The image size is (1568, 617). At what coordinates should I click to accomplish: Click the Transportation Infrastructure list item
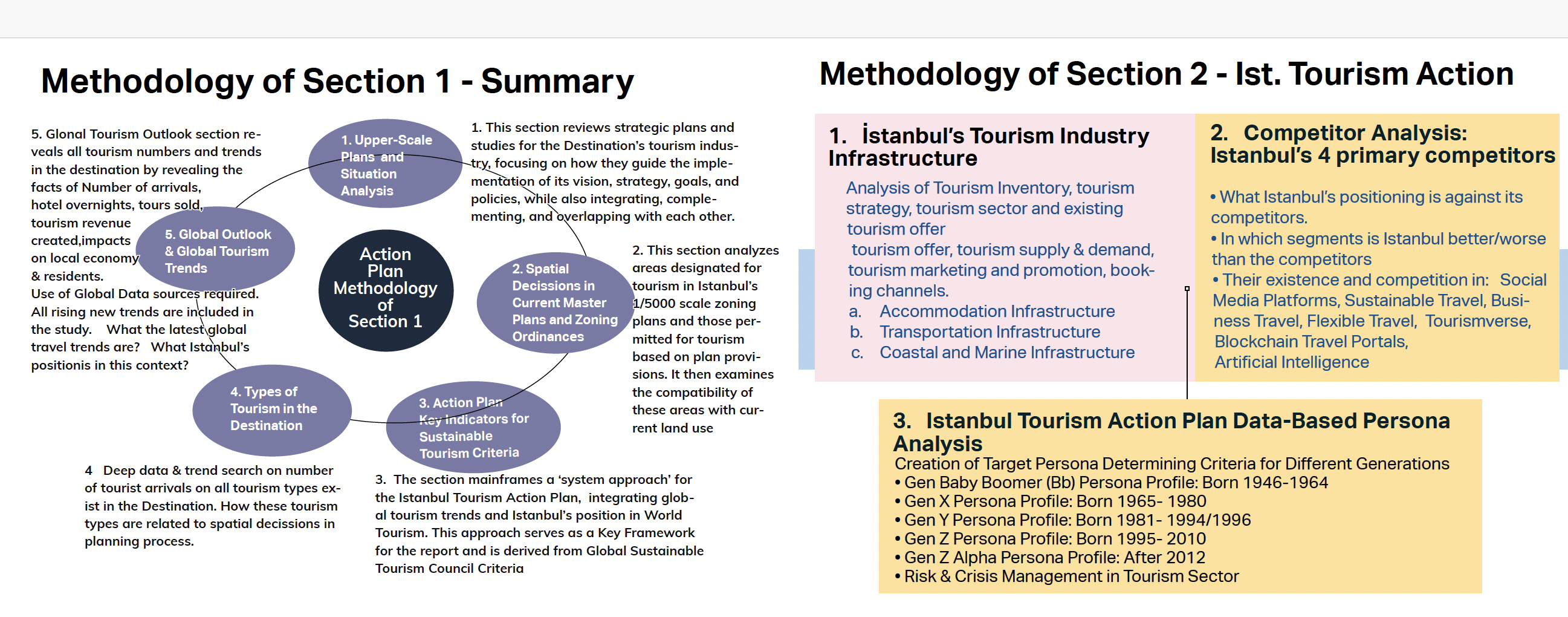989,332
